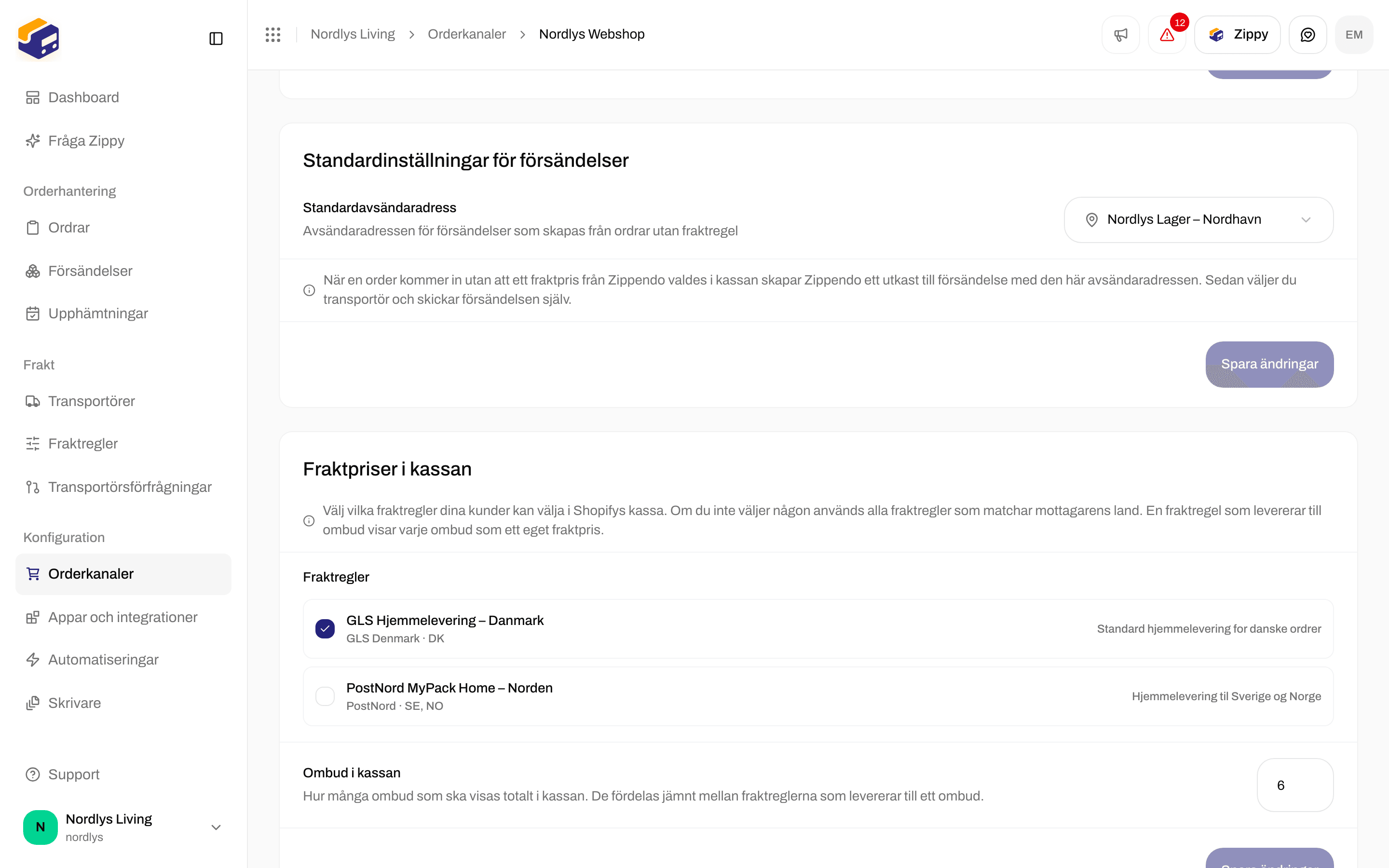Click 'Hjemmelevering til Sverige og Norge' text
Image resolution: width=1389 pixels, height=868 pixels.
[x=1226, y=696]
